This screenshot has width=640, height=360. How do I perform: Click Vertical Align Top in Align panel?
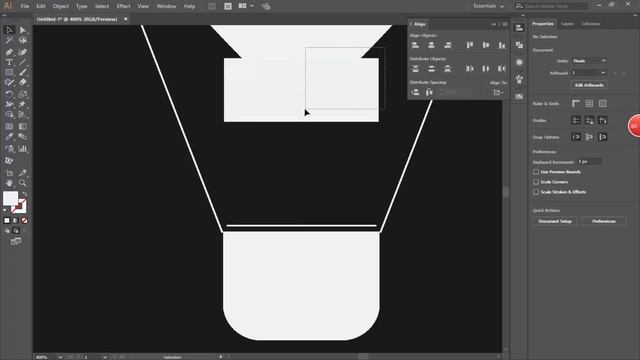(470, 45)
